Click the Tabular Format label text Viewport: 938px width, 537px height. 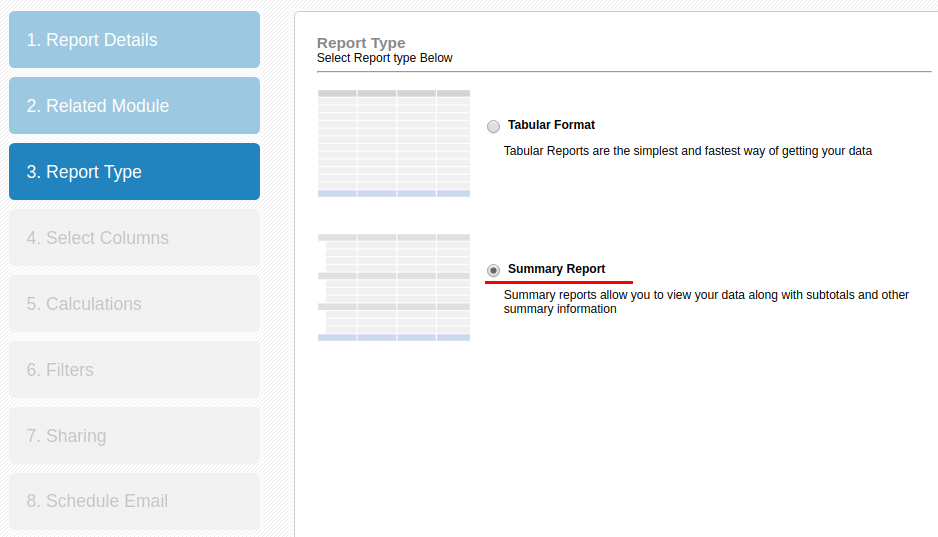click(x=551, y=125)
